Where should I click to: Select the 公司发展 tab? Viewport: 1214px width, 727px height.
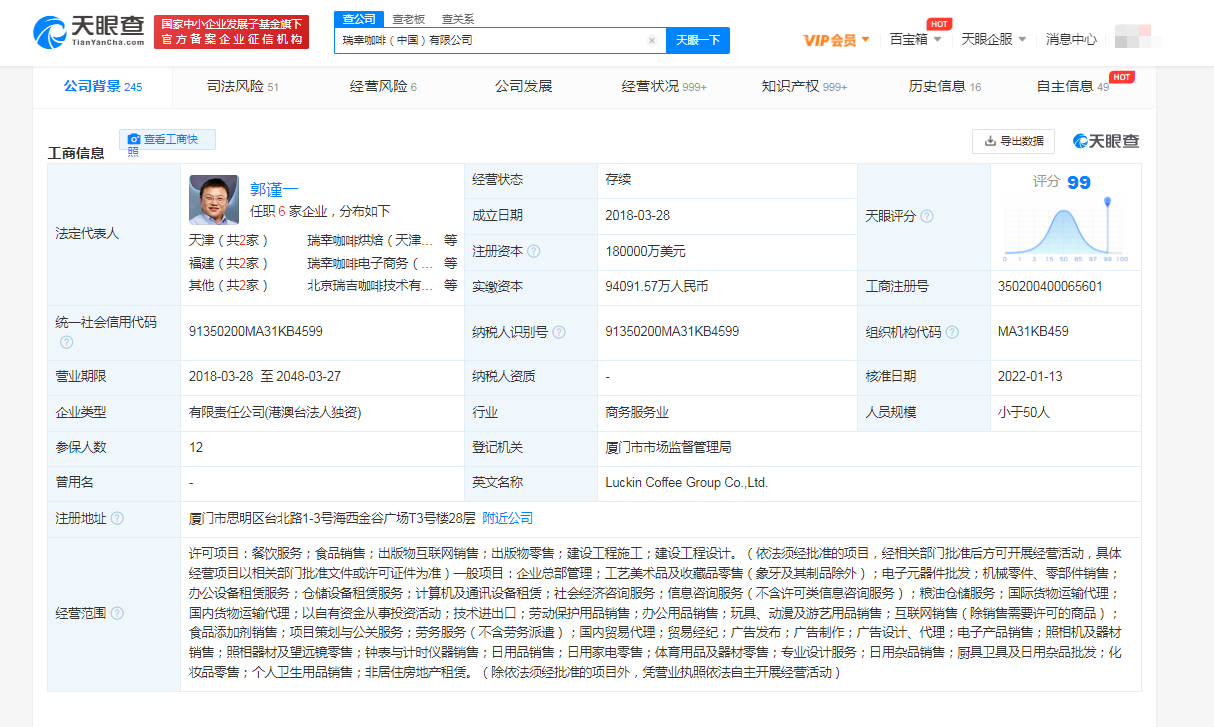coord(523,87)
